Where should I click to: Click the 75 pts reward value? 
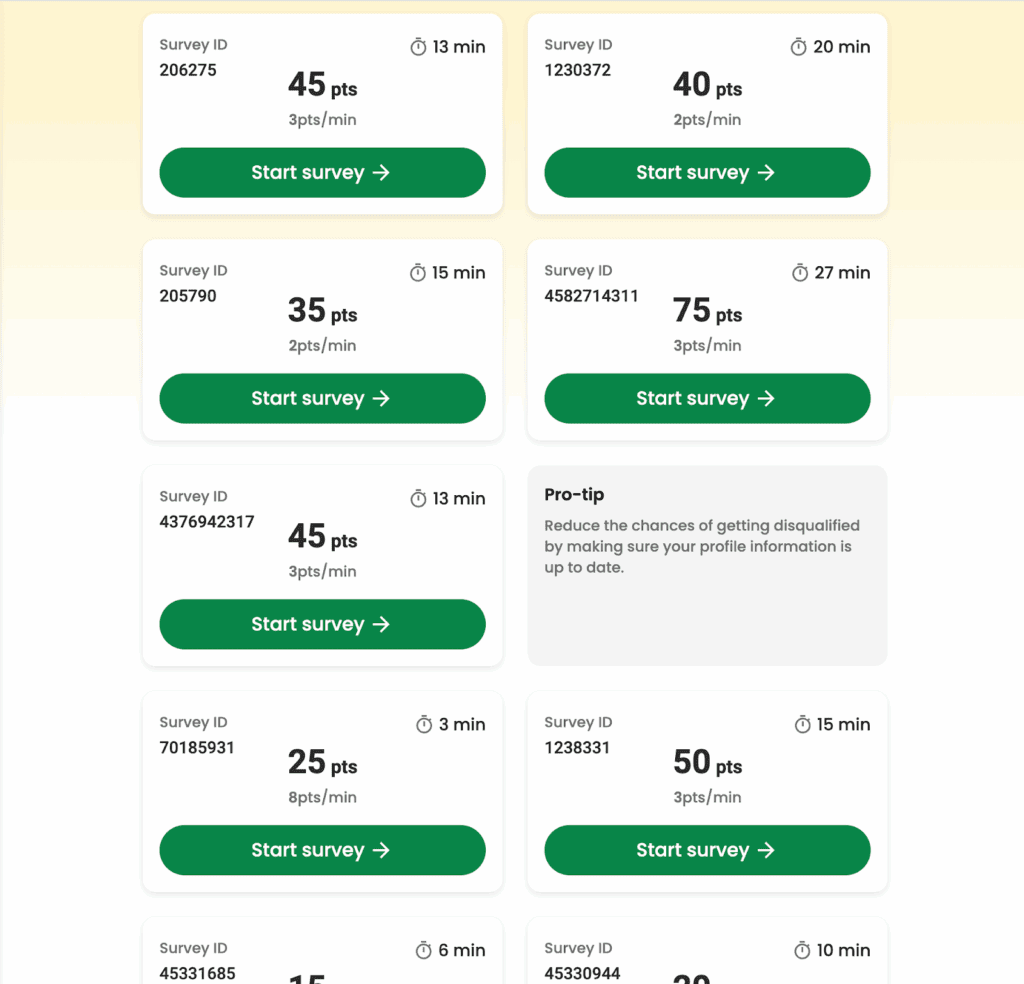pyautogui.click(x=707, y=312)
